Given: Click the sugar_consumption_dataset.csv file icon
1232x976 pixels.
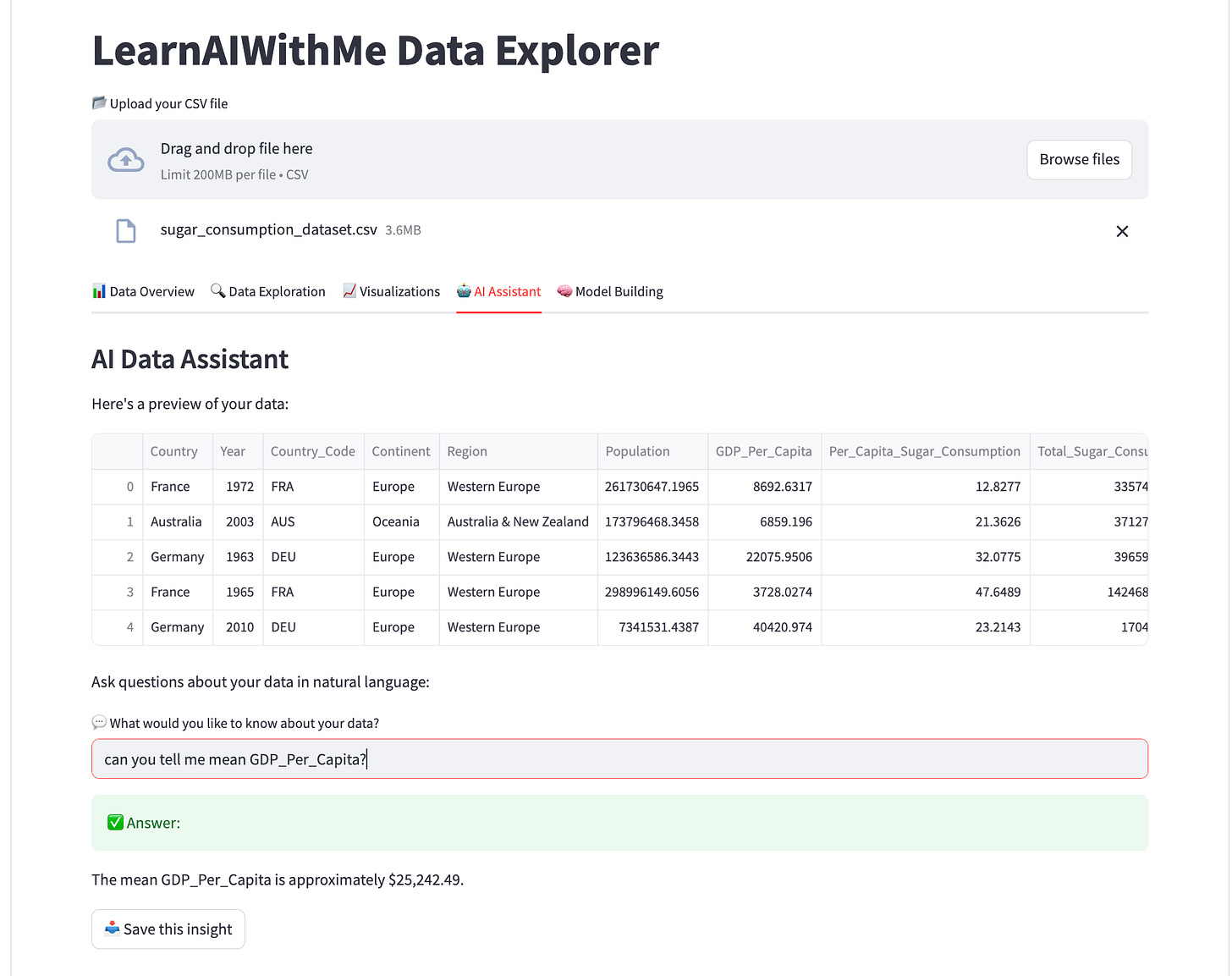Looking at the screenshot, I should coord(126,230).
